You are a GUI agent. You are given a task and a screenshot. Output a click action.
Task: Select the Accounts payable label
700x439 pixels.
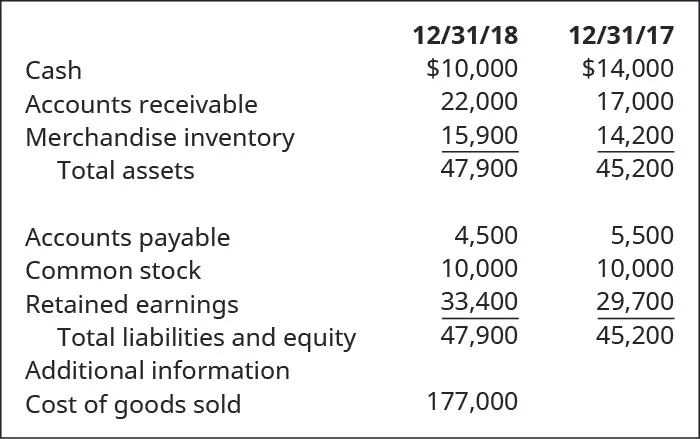(x=127, y=237)
